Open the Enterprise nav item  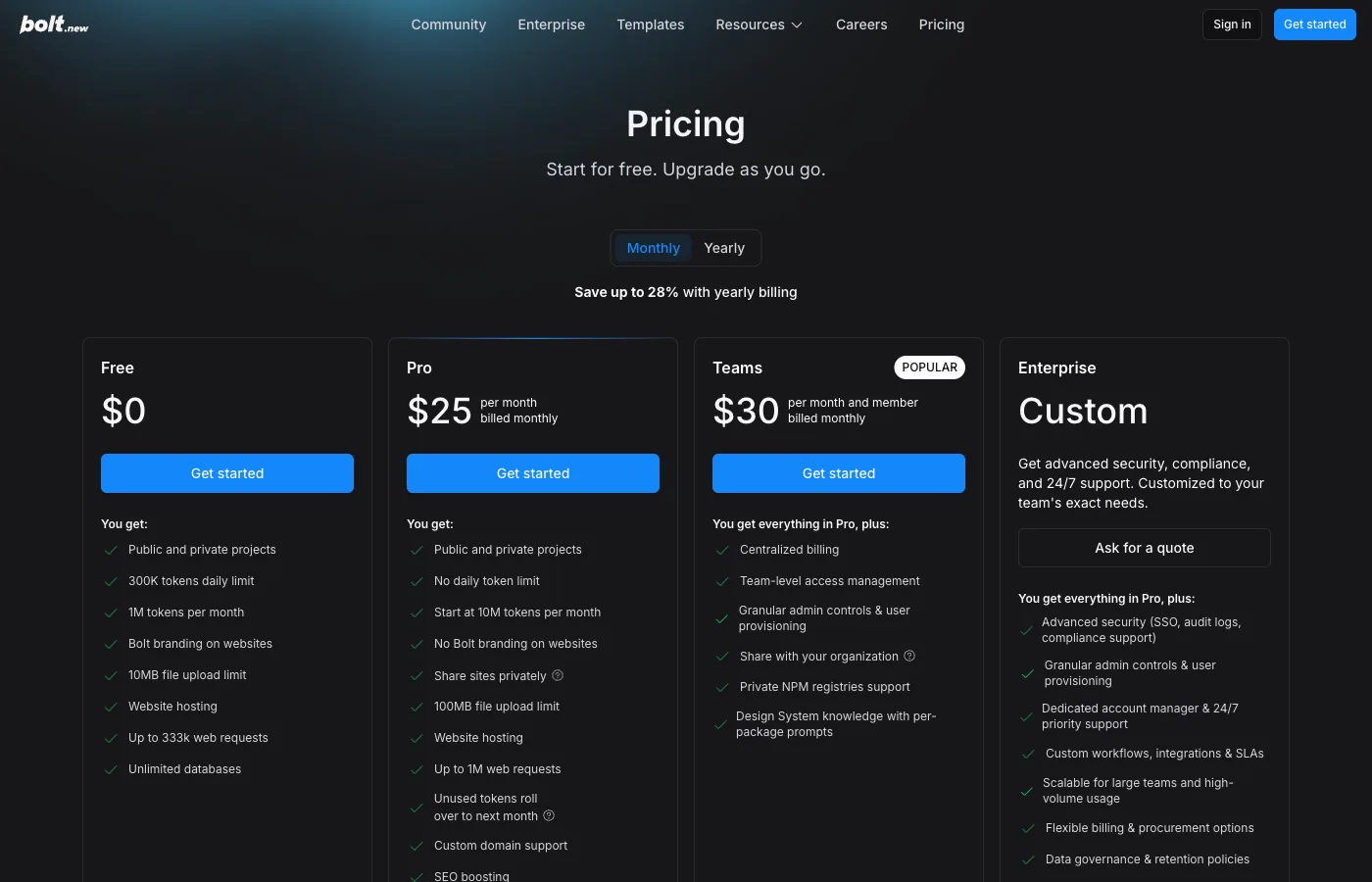[552, 24]
